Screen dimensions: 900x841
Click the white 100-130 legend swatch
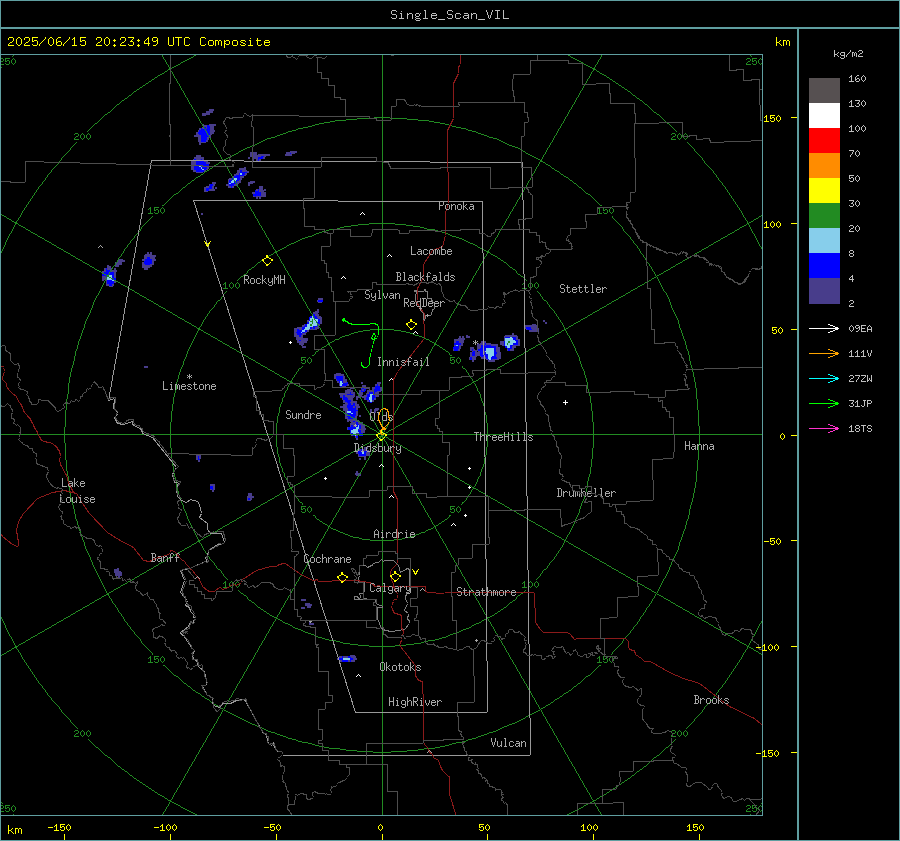click(824, 116)
